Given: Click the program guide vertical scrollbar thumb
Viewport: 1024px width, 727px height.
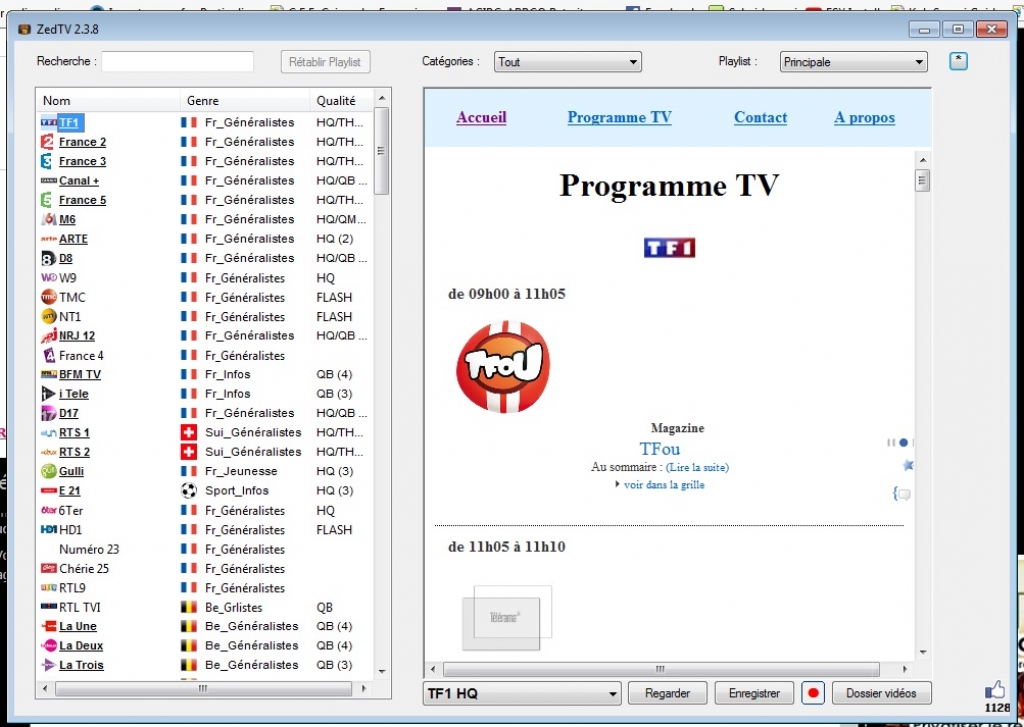Looking at the screenshot, I should [922, 180].
